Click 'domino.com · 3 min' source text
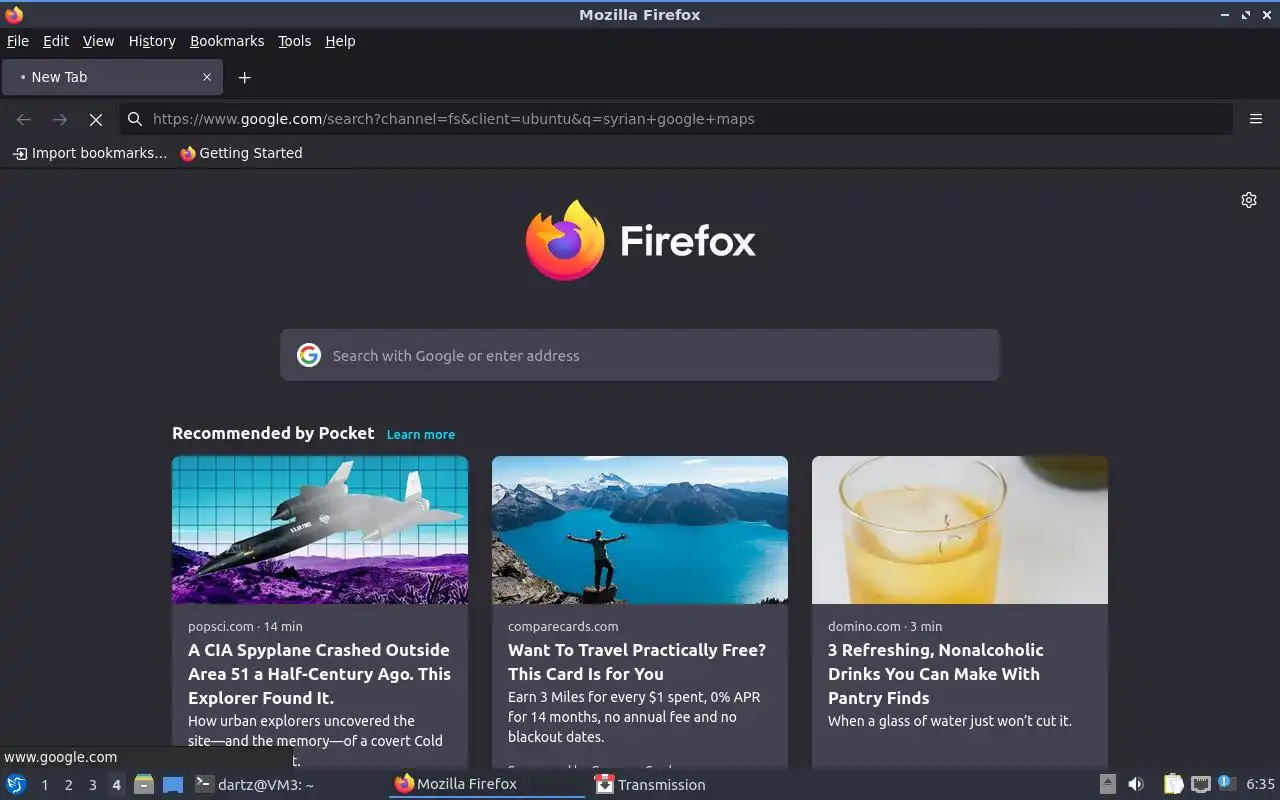Screen dimensions: 1280x800 [885, 626]
